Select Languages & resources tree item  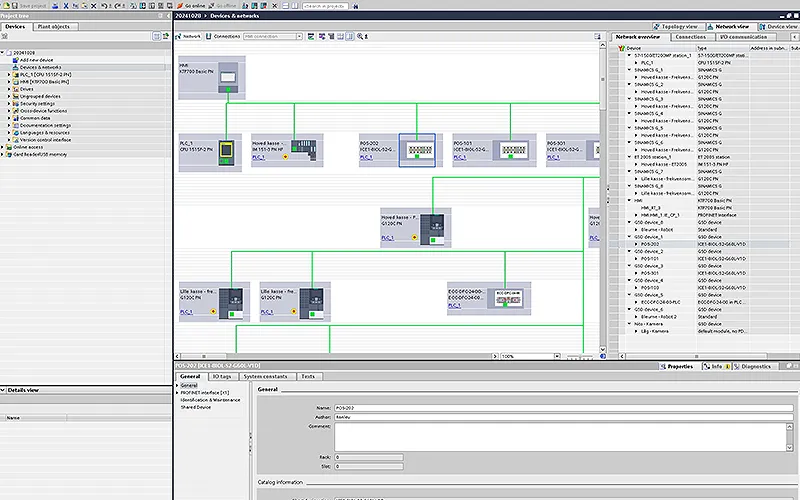tap(44, 133)
